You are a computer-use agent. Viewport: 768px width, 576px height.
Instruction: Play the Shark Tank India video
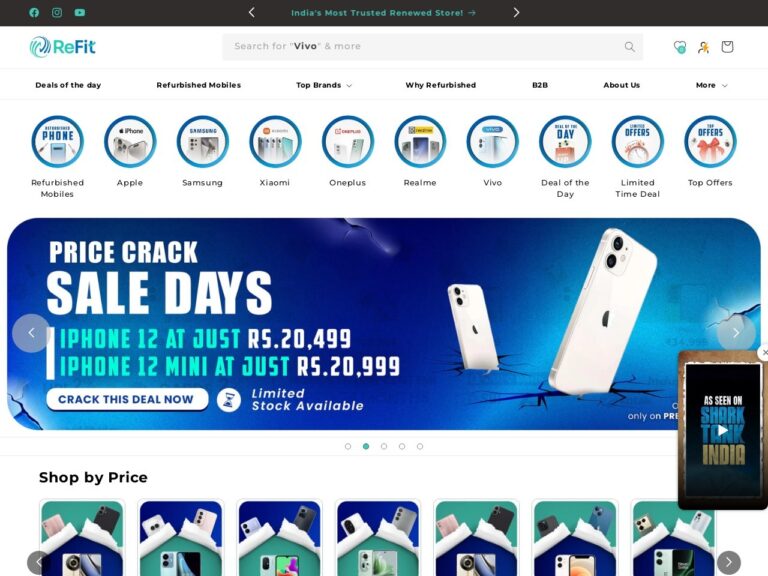tap(722, 430)
